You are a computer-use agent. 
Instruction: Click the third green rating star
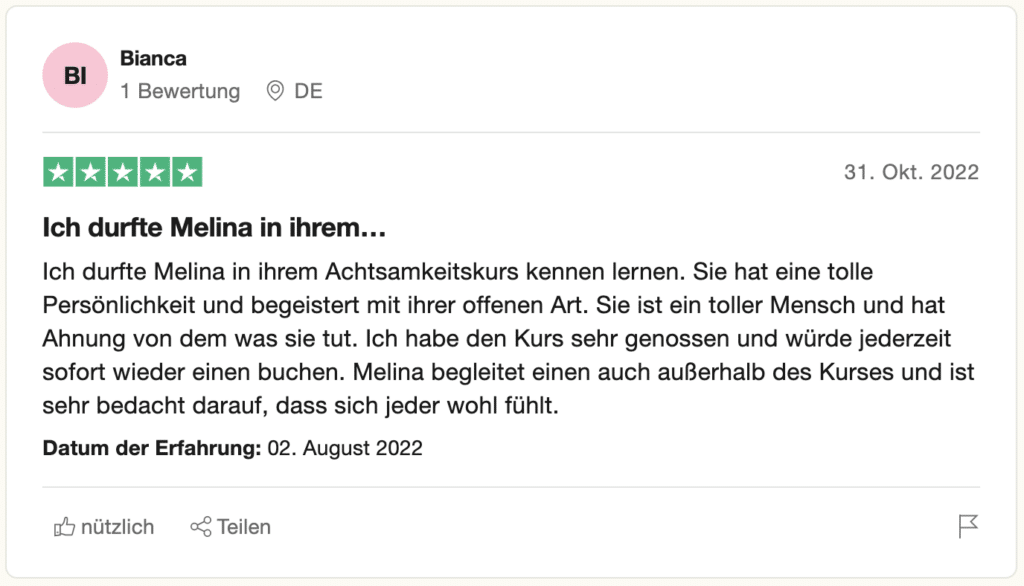coord(123,172)
